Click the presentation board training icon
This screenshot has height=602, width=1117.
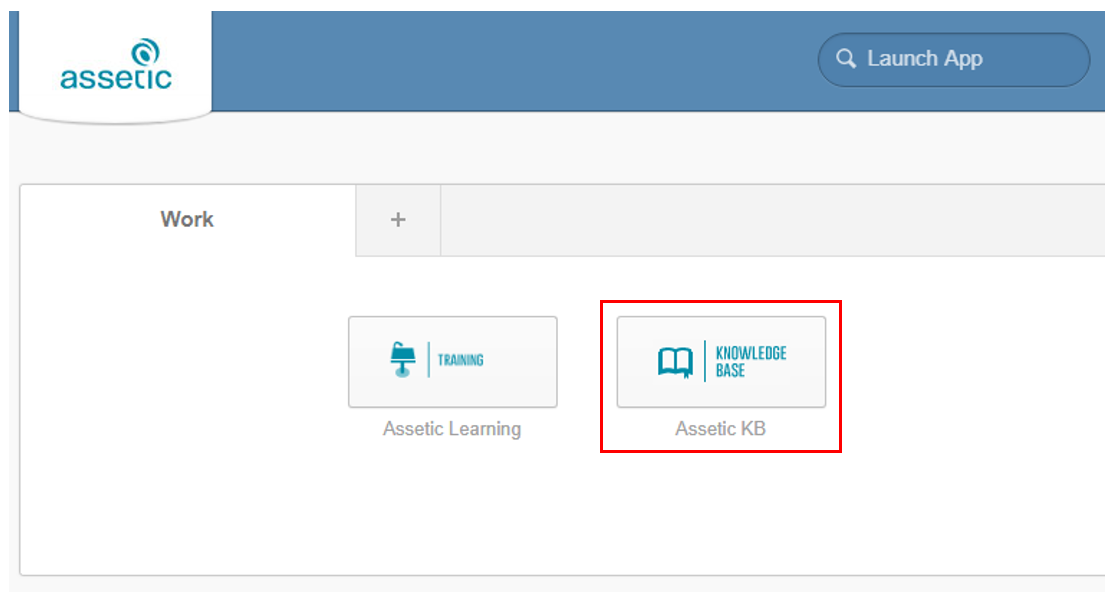coord(402,360)
